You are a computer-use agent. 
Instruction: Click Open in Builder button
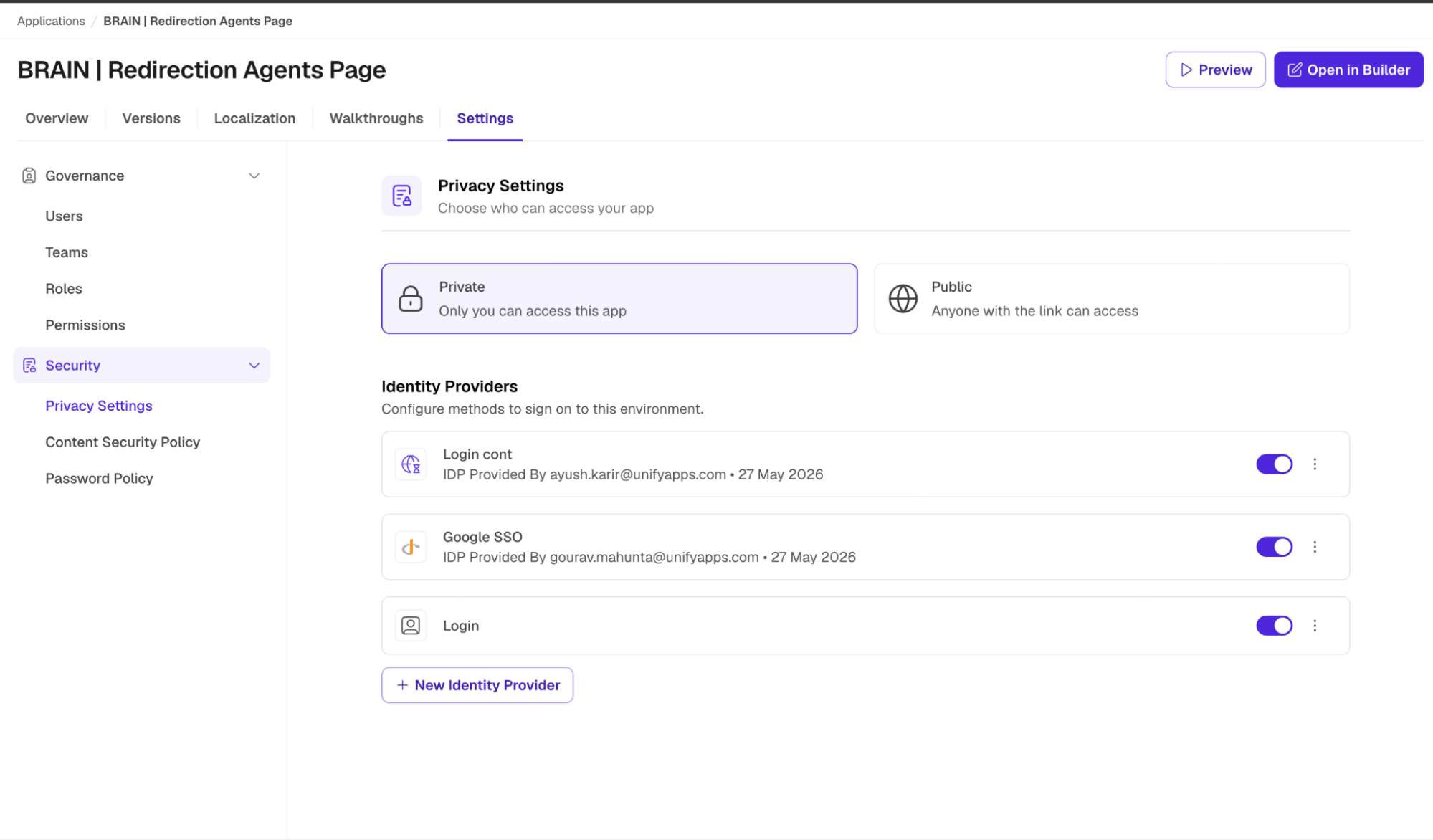(1348, 70)
